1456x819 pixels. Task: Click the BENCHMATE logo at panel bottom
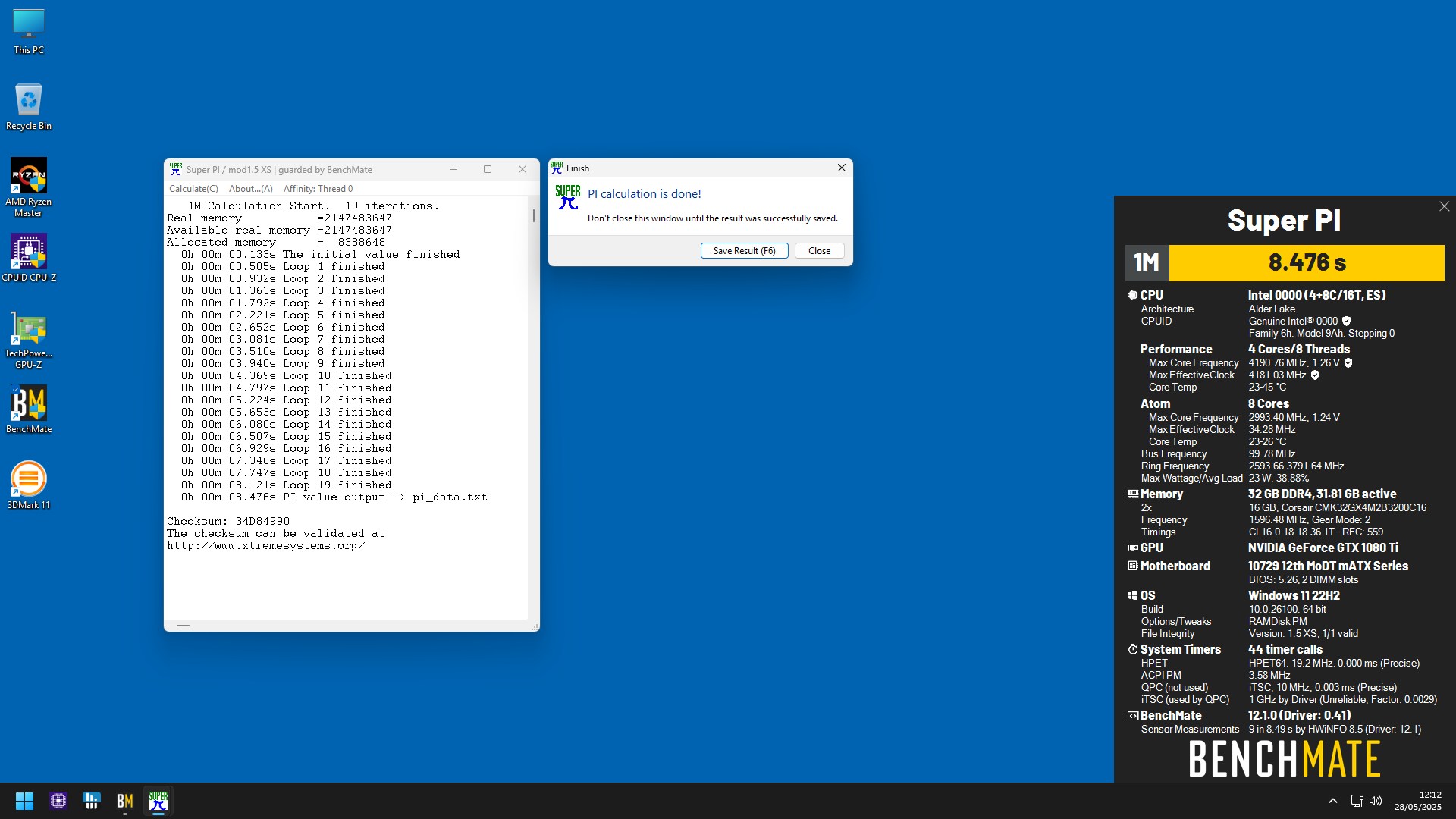point(1284,758)
